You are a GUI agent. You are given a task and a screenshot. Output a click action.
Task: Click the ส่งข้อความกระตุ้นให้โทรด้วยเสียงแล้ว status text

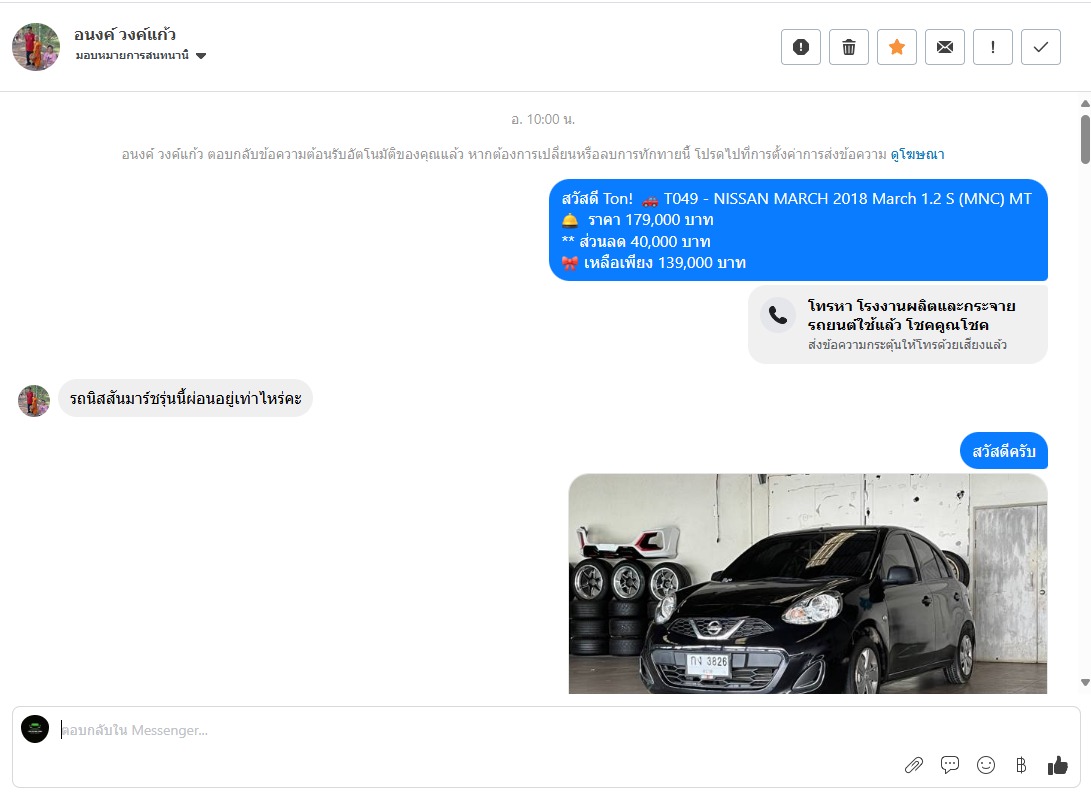(907, 345)
